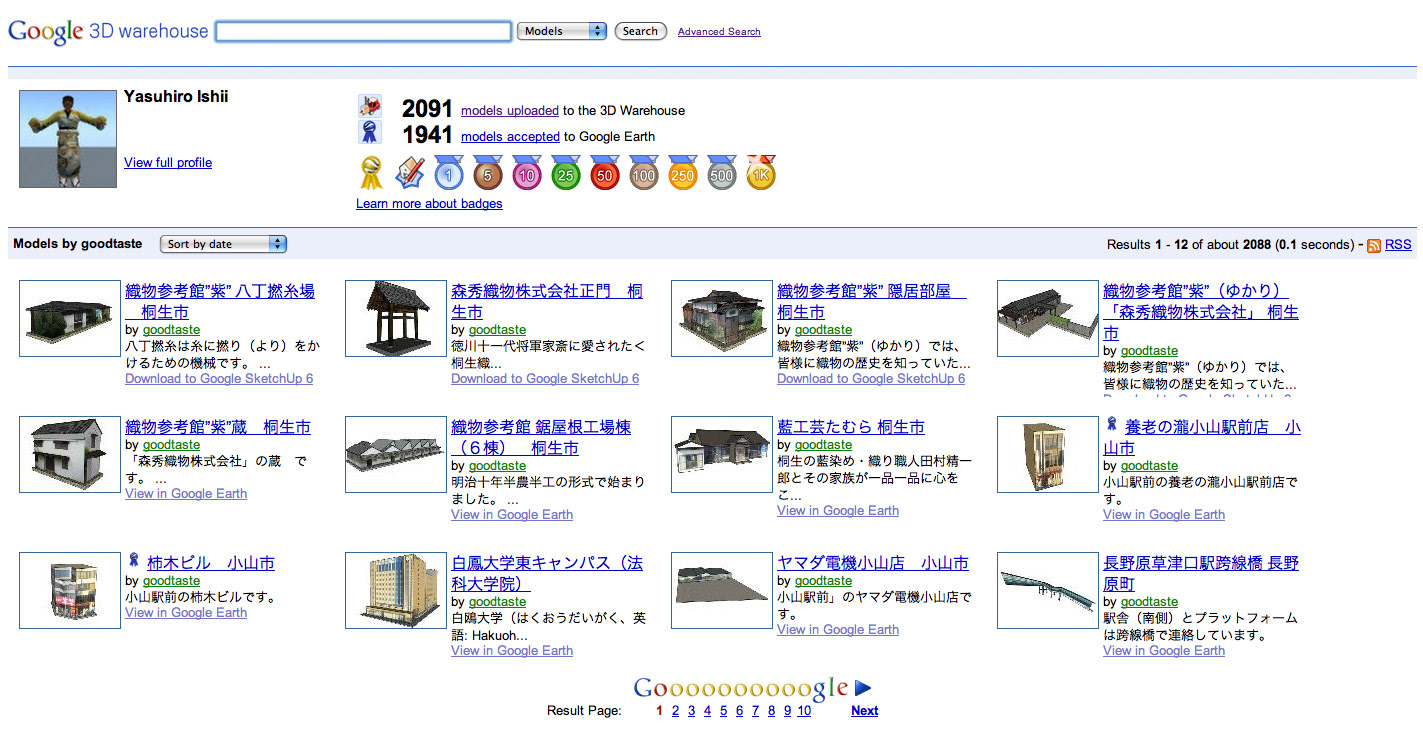Screen dimensions: 1423x745
Task: Click the bronze 5 medal badge
Action: tap(487, 173)
